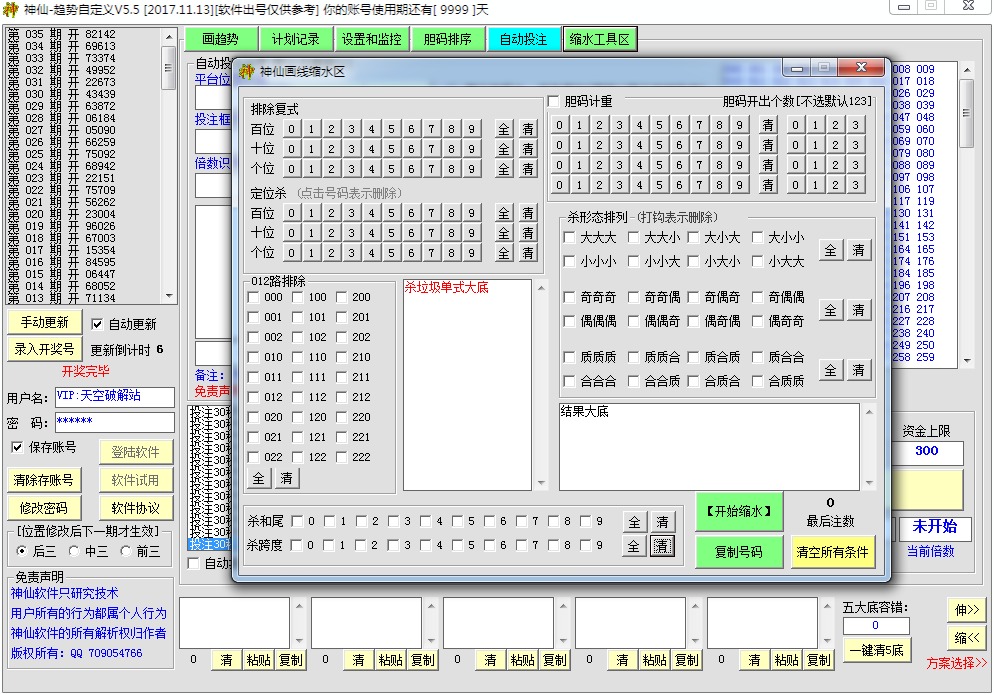994x695 pixels.
Task: Uncheck the 自动更新 checkbox
Action: pos(97,324)
